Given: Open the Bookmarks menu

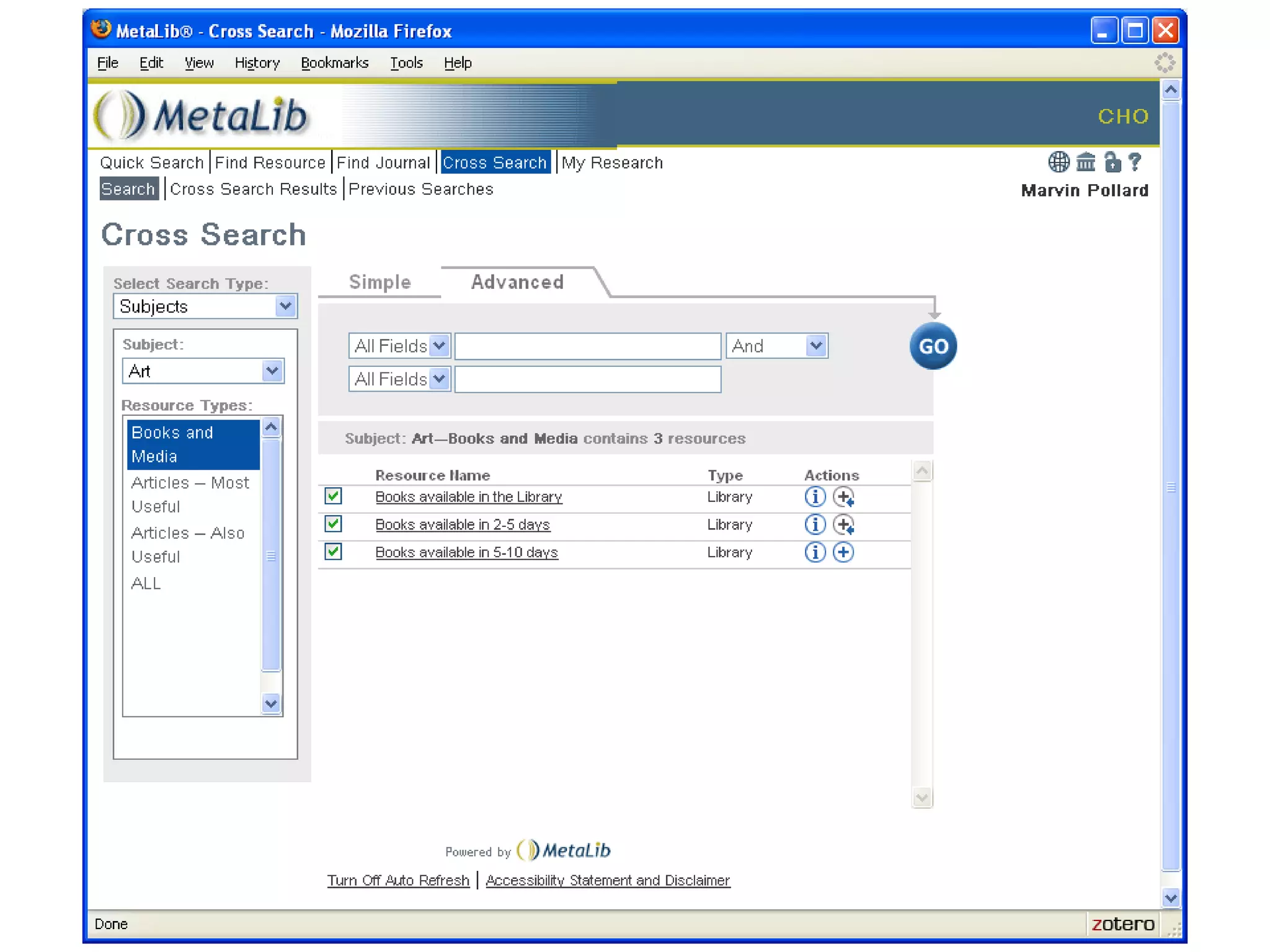Looking at the screenshot, I should pyautogui.click(x=335, y=63).
